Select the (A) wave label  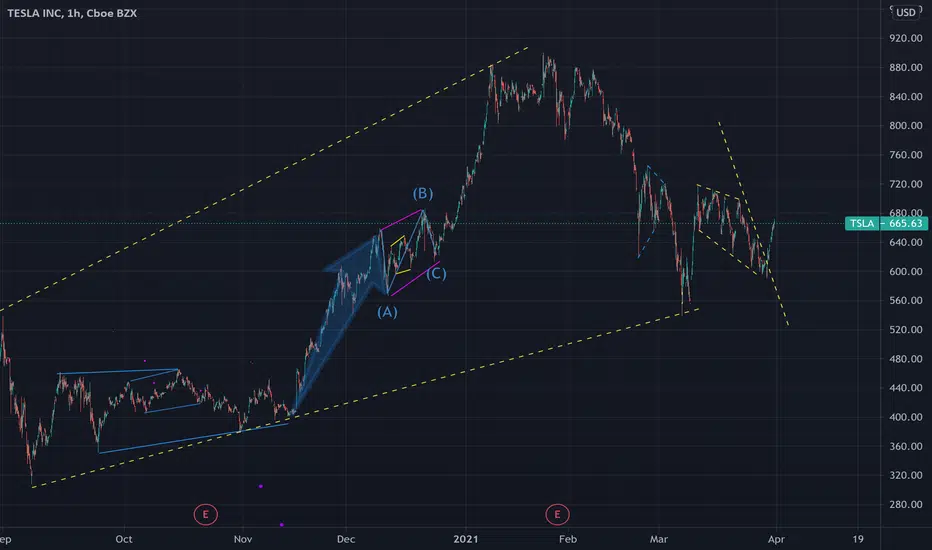(388, 312)
